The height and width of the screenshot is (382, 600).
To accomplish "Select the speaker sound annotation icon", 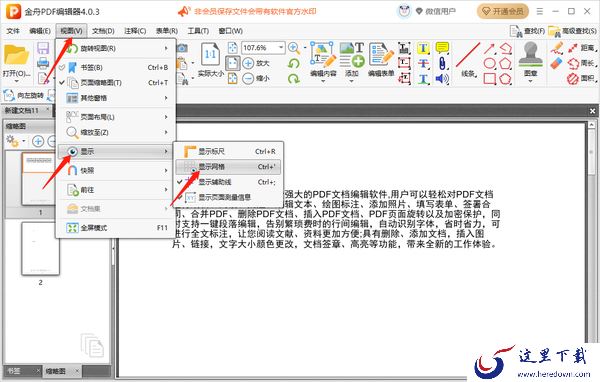I will pos(442,79).
